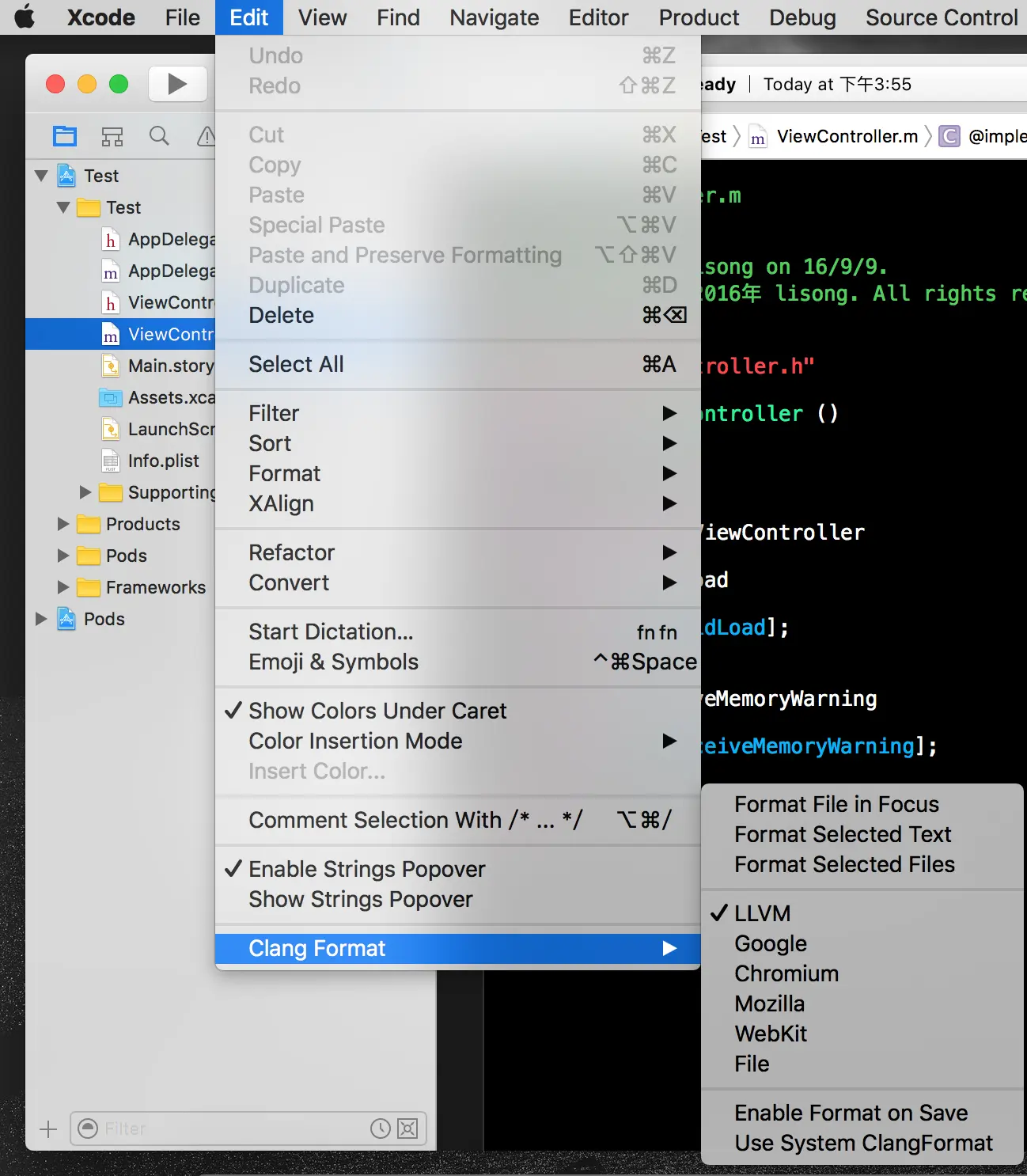Click the Pods project blueprint icon
Image resolution: width=1027 pixels, height=1176 pixels.
tap(66, 619)
